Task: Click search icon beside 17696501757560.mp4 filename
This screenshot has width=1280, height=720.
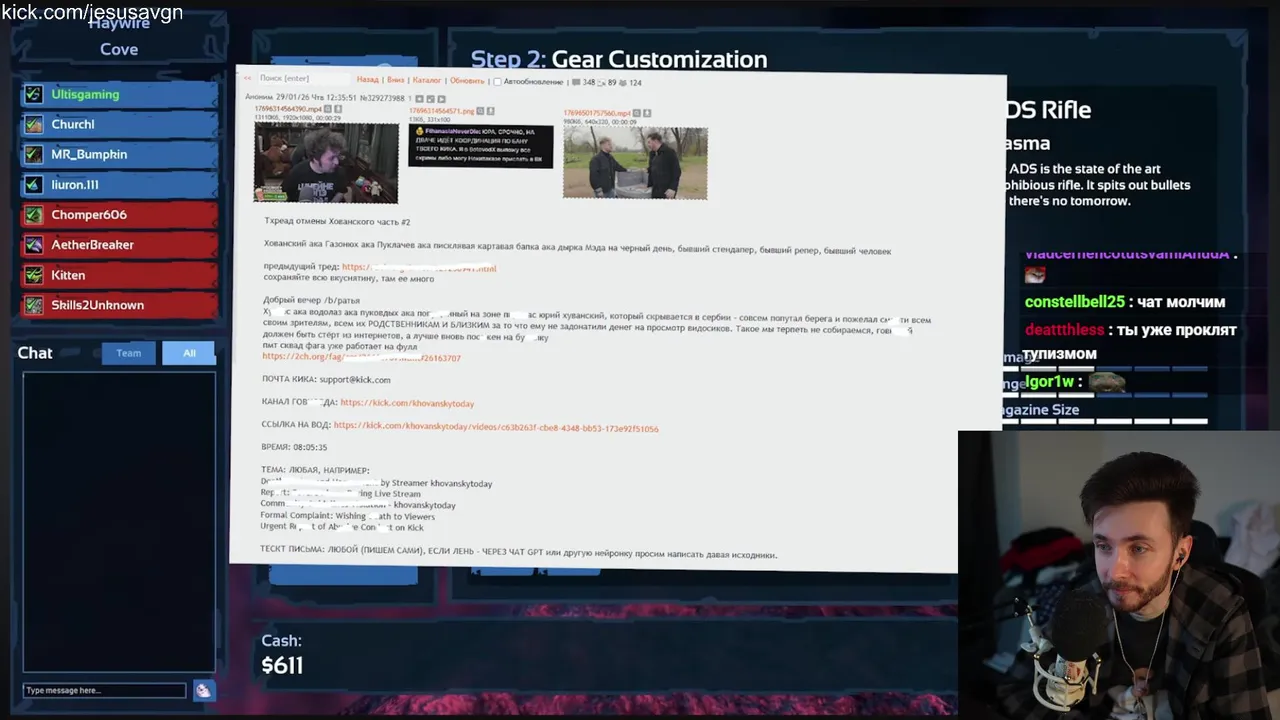Action: 636,113
